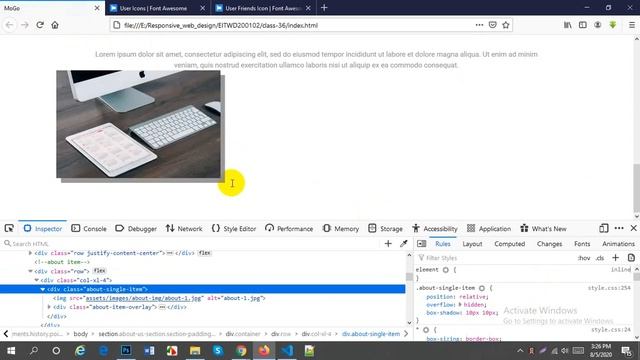This screenshot has width=640, height=360.
Task: Show sidebars icon in toolbar
Action: (582, 25)
